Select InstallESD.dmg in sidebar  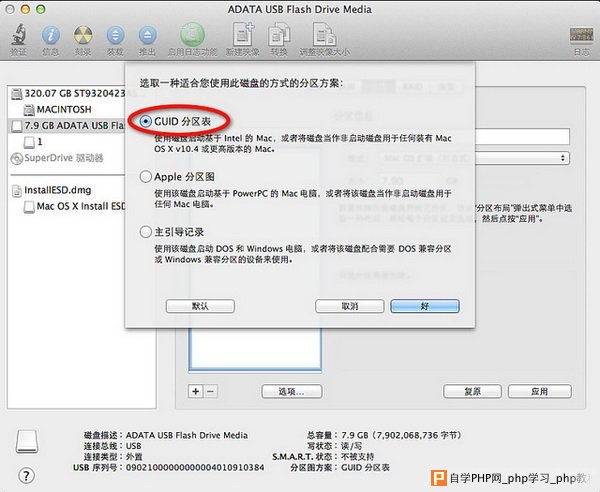point(52,190)
